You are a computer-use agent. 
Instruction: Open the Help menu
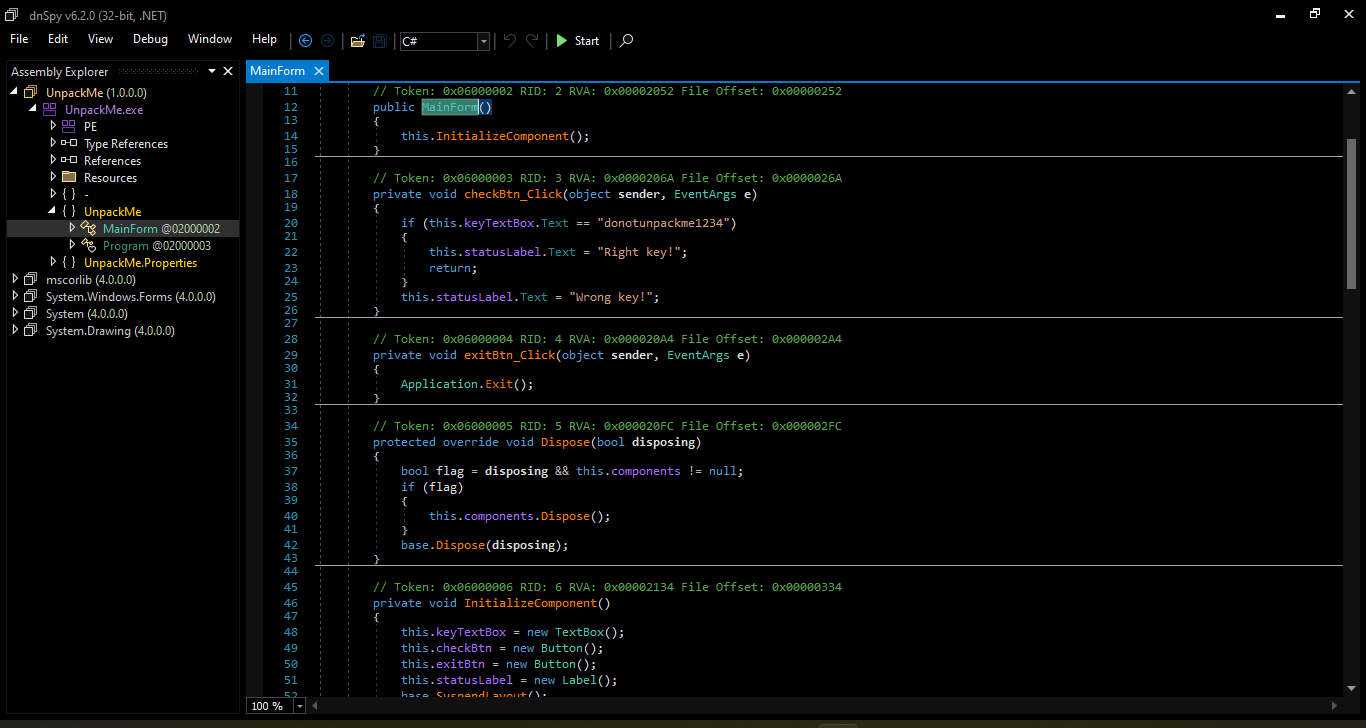coord(264,39)
